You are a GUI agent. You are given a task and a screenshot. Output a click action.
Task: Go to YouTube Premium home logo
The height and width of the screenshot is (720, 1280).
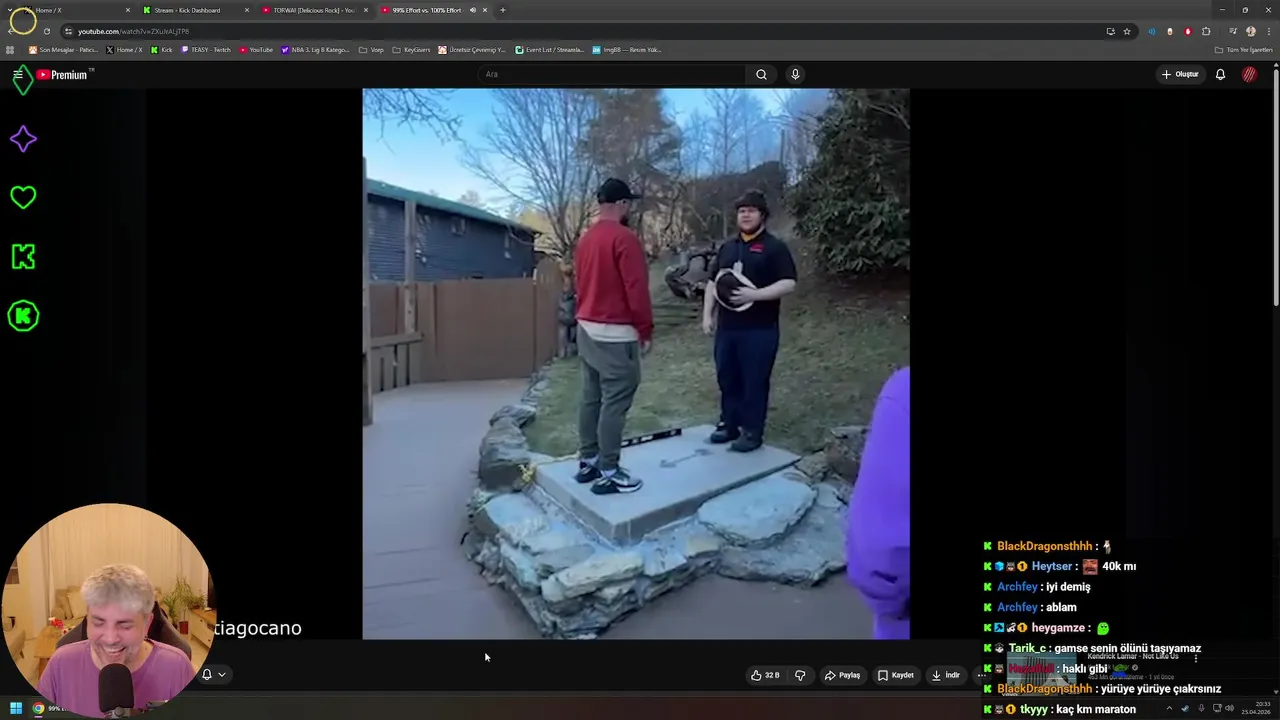click(62, 75)
